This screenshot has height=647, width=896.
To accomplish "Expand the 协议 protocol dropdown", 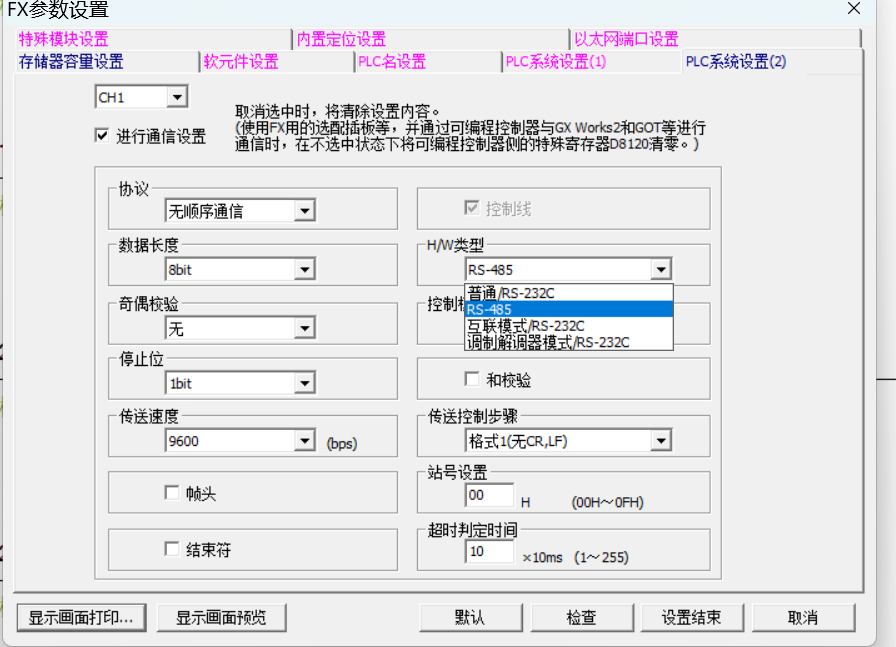I will tap(305, 211).
